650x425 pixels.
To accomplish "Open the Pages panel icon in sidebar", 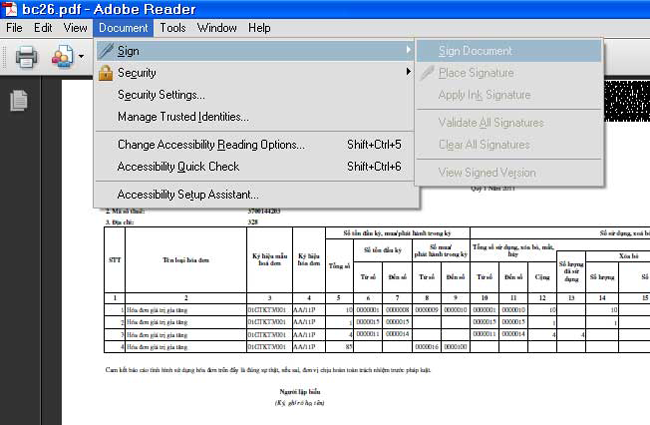I will click(x=19, y=101).
